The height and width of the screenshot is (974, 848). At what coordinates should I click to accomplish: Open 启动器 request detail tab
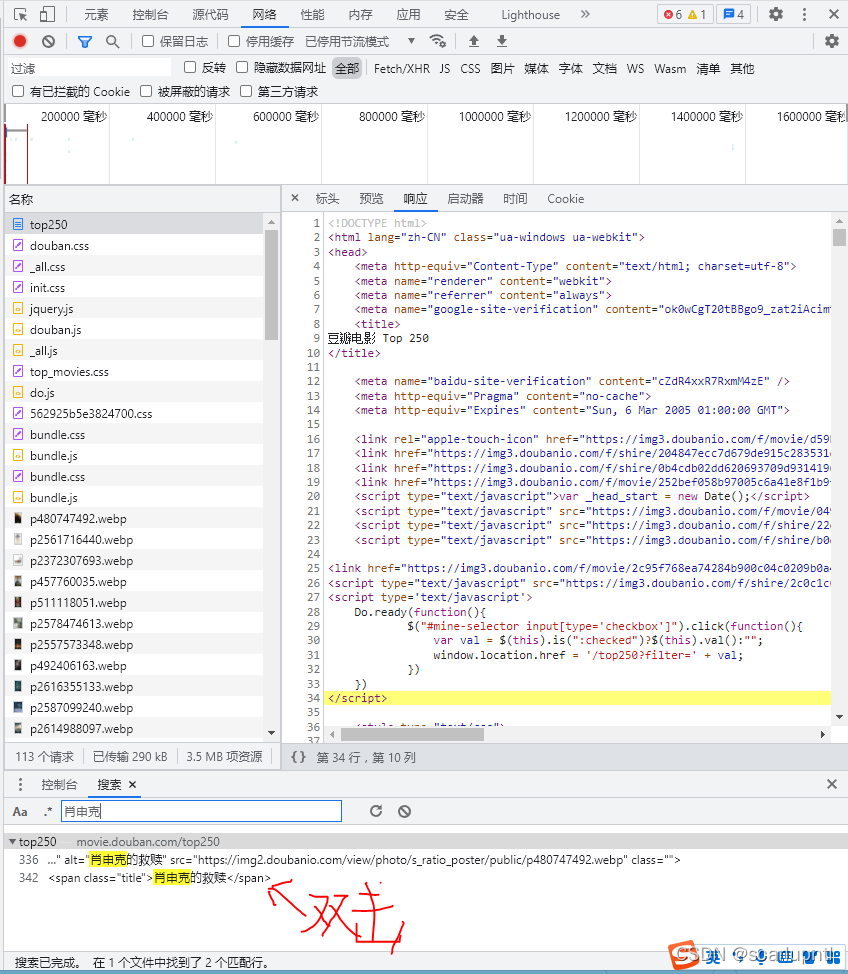[x=465, y=199]
